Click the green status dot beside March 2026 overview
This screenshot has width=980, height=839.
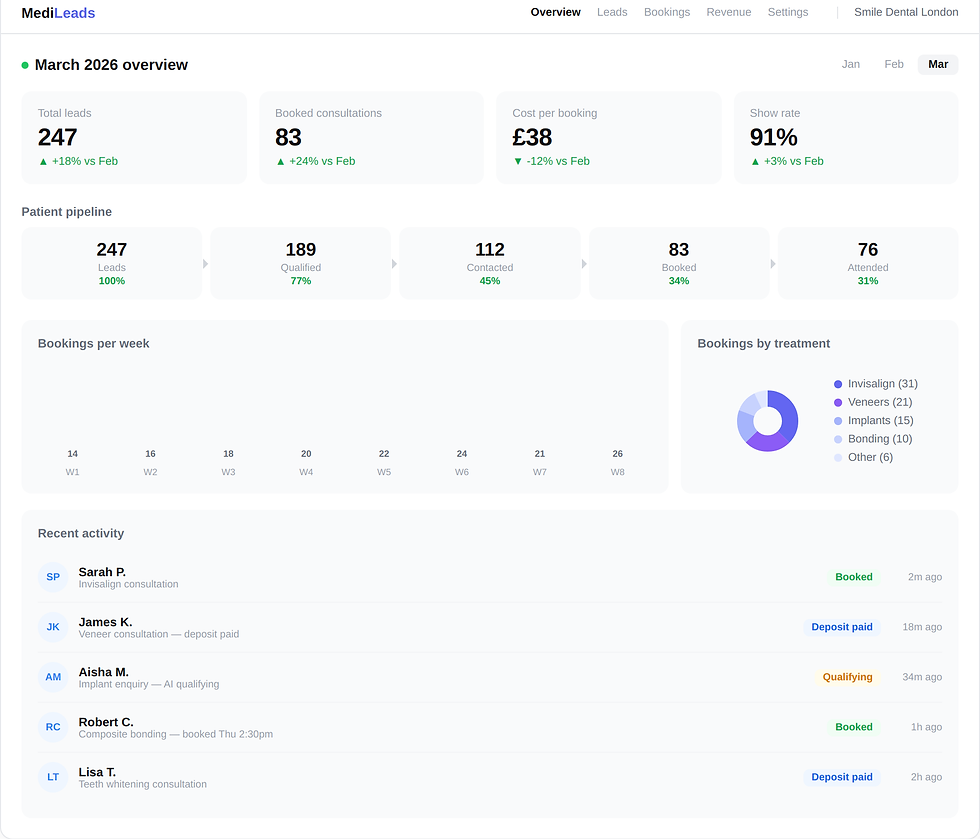pos(25,65)
